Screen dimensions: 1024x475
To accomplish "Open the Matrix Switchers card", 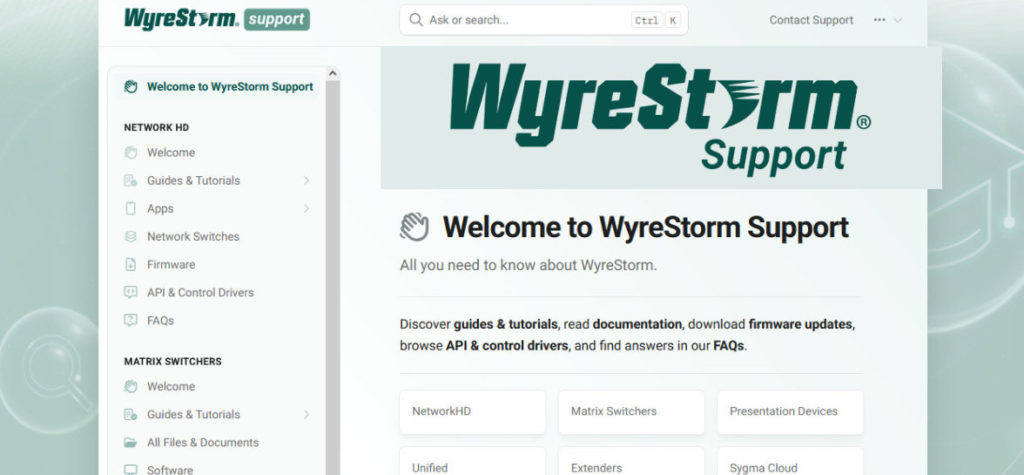I will pyautogui.click(x=631, y=412).
